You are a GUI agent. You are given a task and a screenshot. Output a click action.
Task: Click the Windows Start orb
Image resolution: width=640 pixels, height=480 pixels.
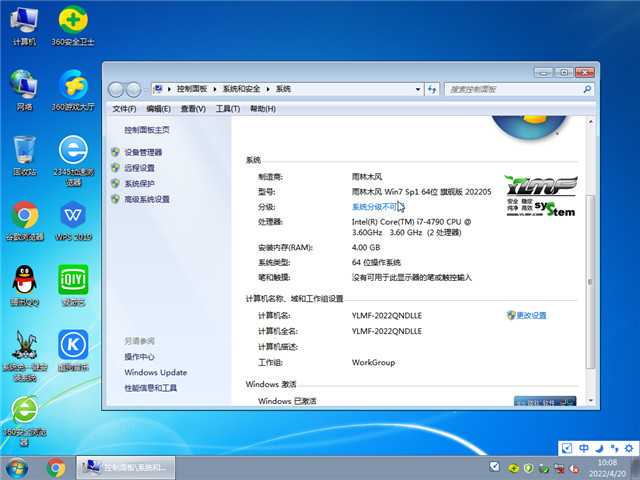[17, 468]
